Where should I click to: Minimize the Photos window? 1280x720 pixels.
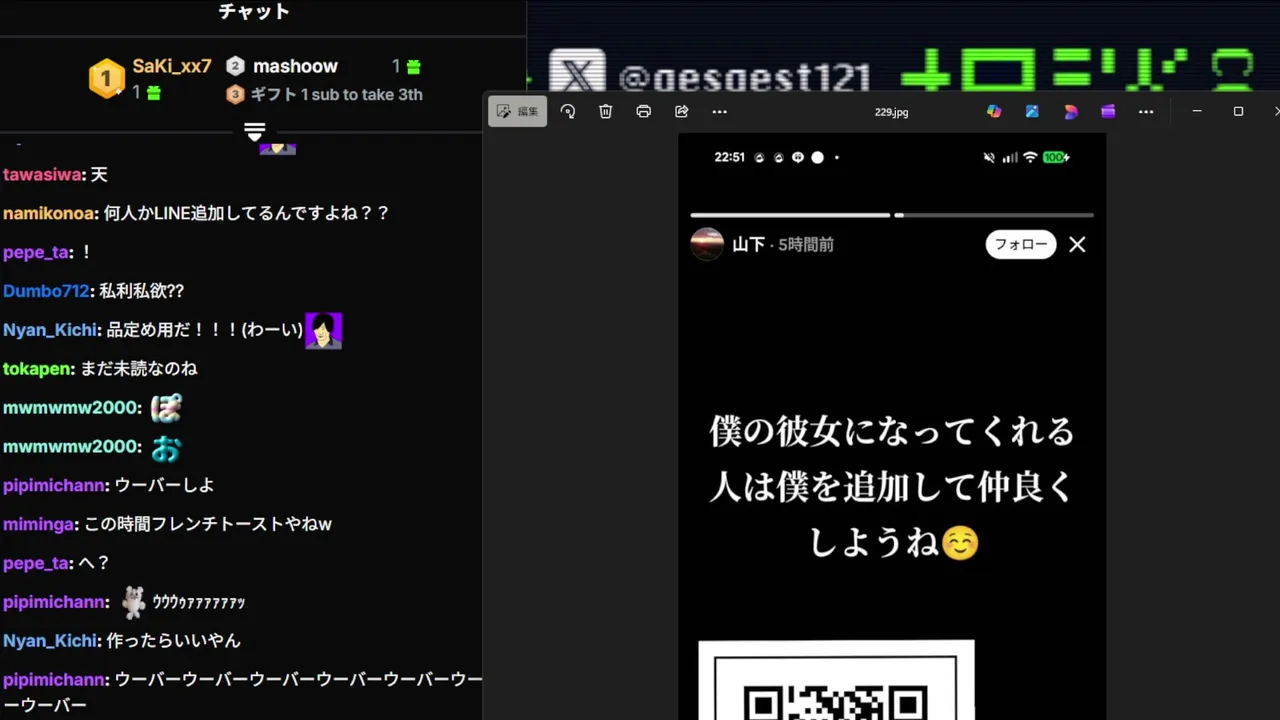(x=1197, y=111)
